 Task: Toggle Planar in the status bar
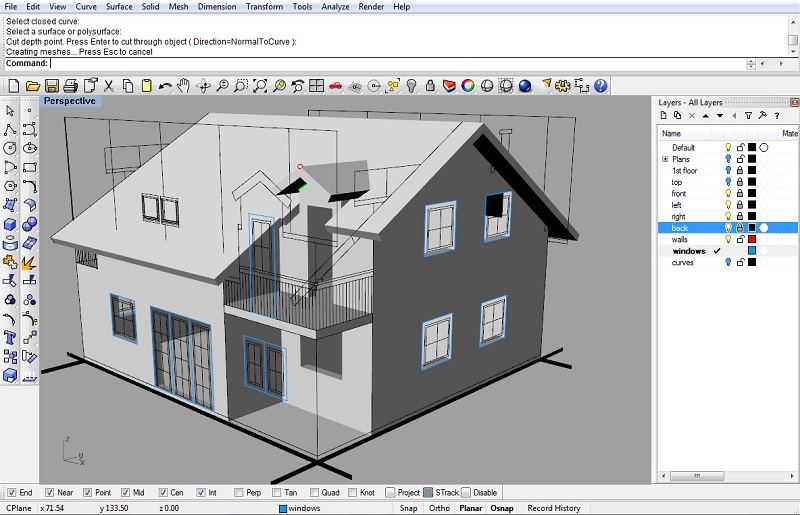tap(470, 508)
